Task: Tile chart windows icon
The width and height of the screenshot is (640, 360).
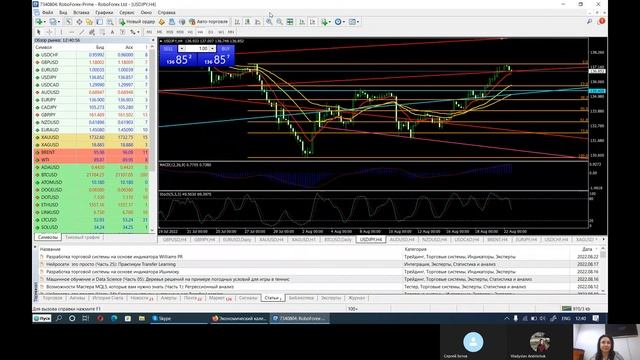Action: (290, 22)
